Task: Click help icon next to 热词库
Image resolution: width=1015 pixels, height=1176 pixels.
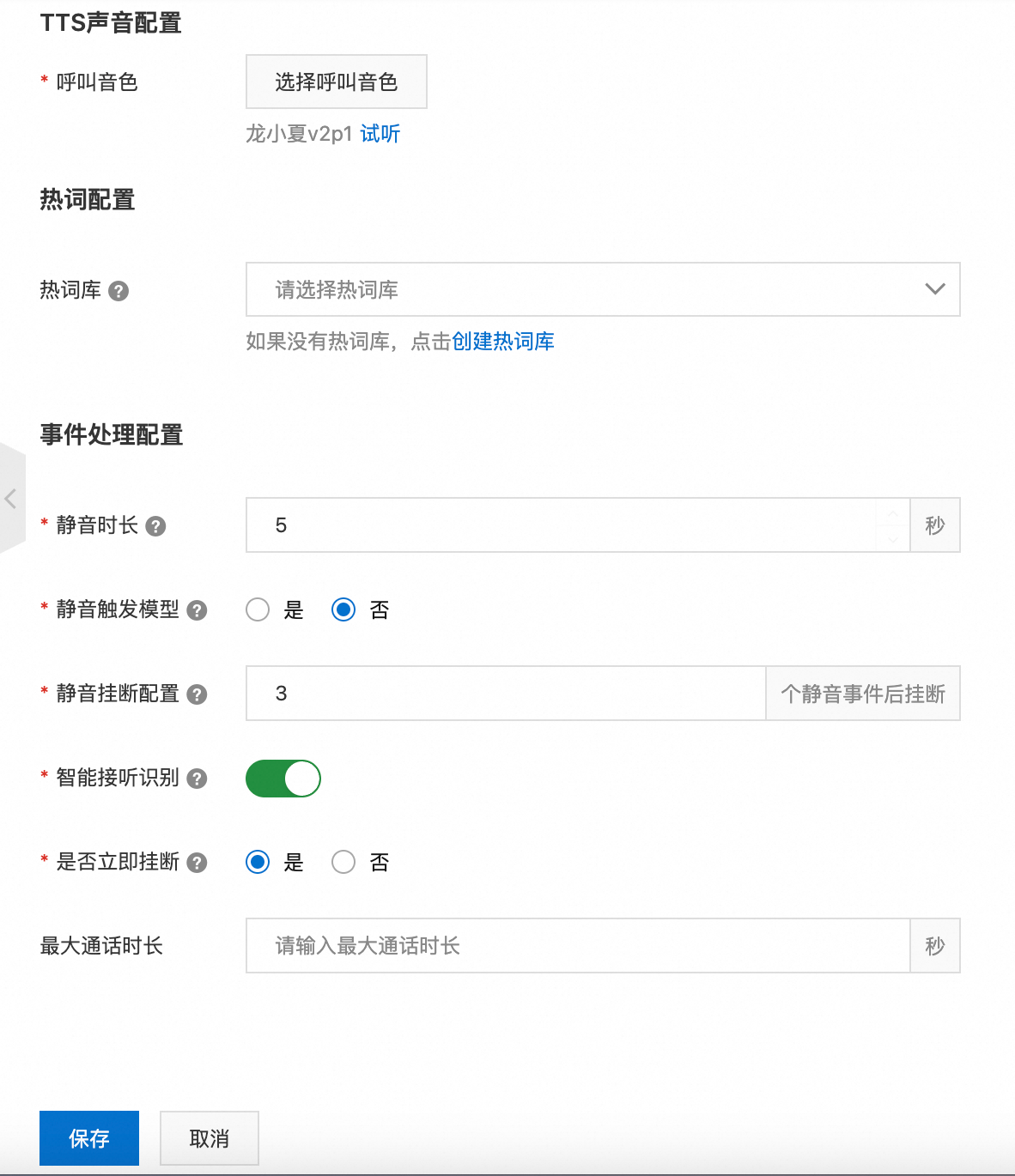Action: click(119, 291)
